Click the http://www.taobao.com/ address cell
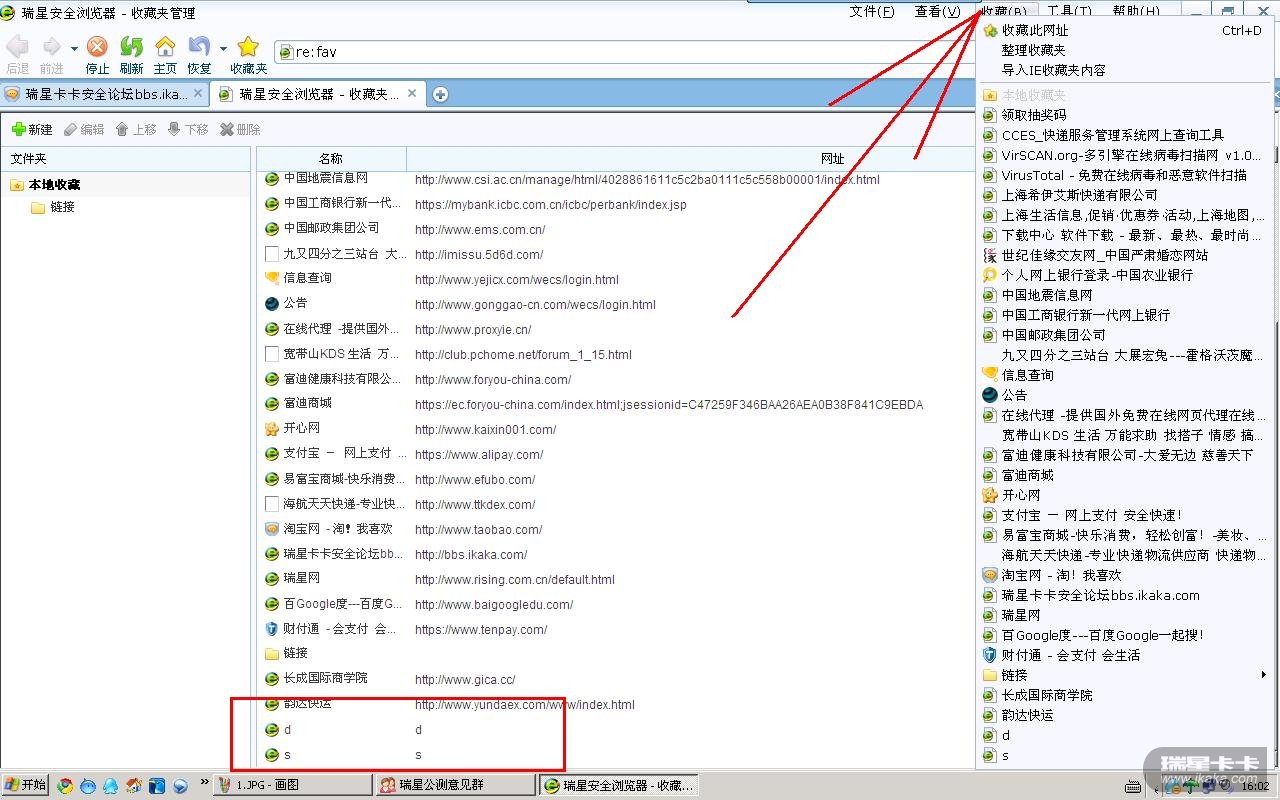1280x800 pixels. (x=478, y=530)
